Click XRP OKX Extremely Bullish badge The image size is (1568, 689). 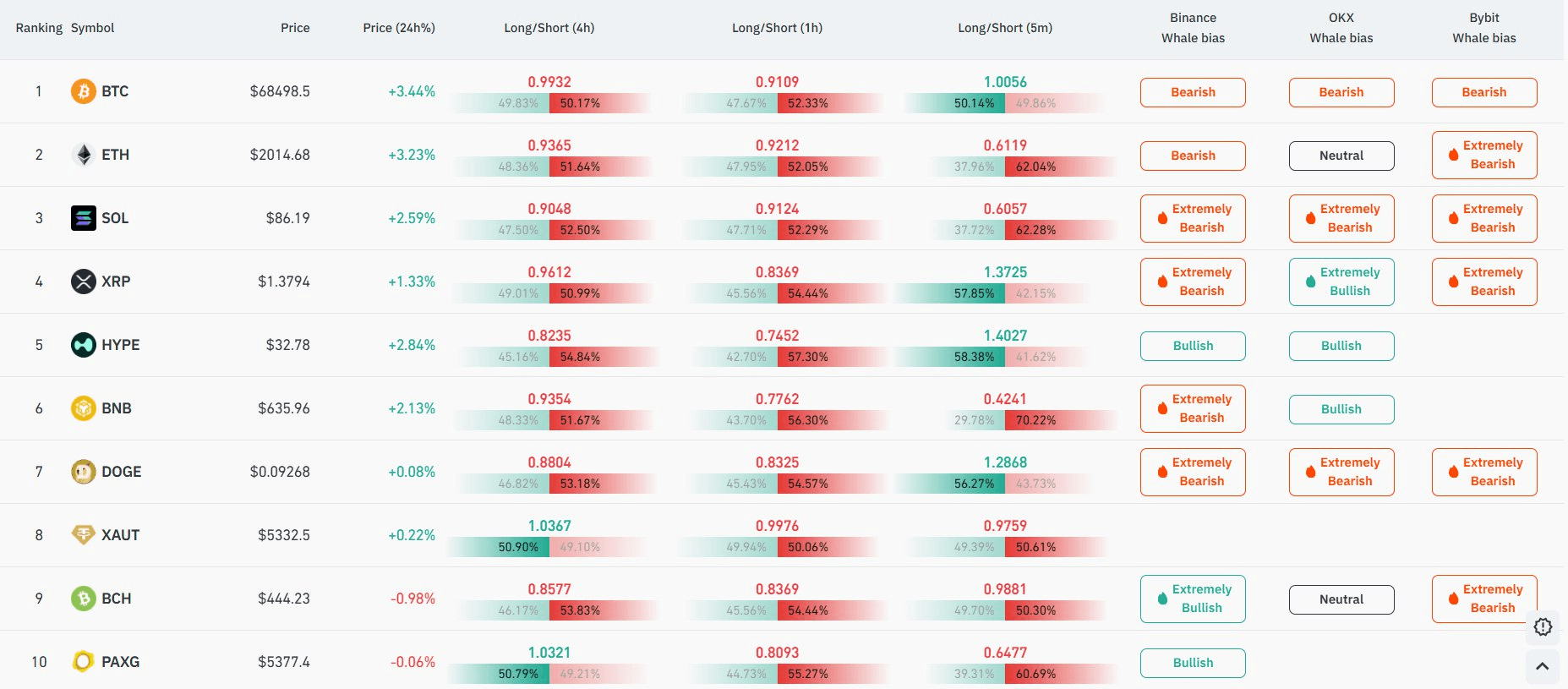(1341, 282)
